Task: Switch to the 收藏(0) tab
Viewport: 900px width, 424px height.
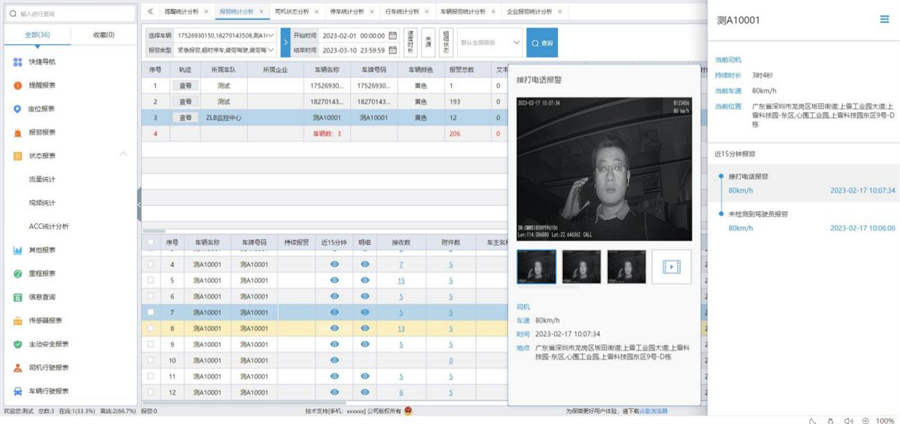Action: coord(102,35)
